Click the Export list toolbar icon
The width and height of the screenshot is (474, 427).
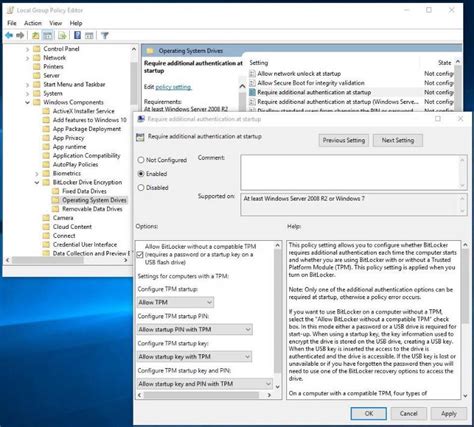[x=62, y=35]
